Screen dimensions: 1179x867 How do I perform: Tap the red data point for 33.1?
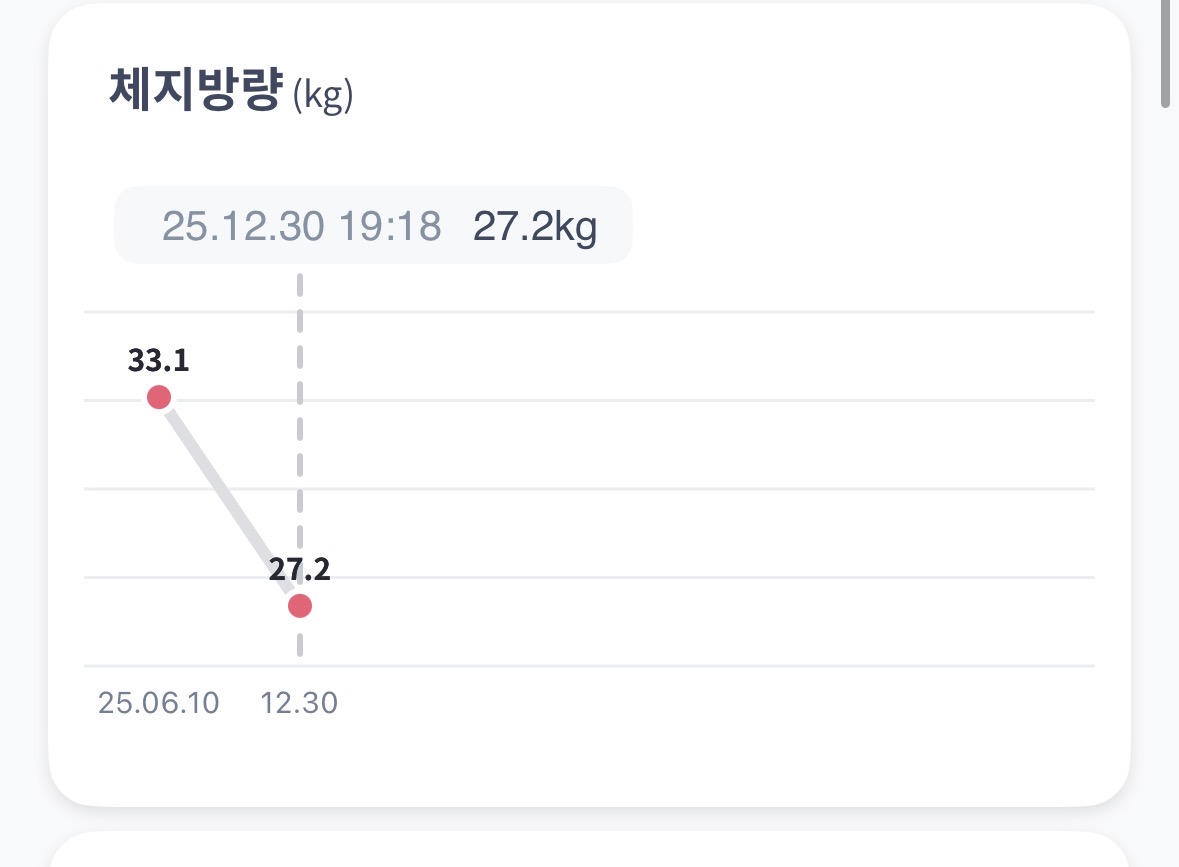(159, 398)
